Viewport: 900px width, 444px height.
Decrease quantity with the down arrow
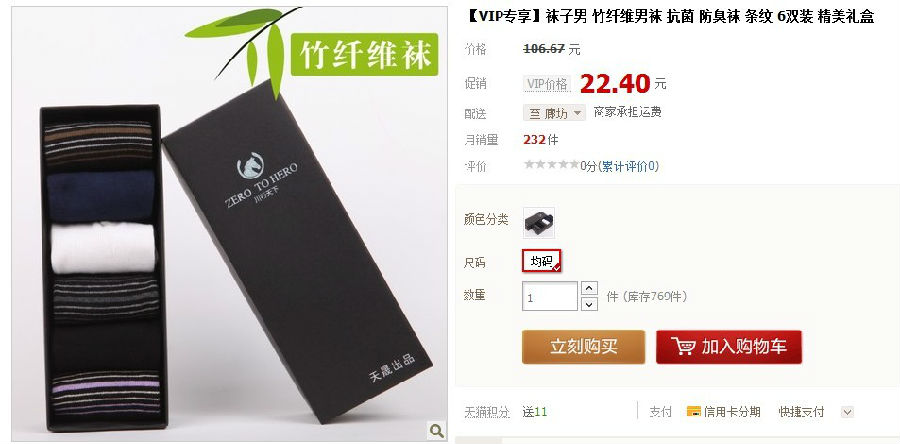[x=589, y=304]
